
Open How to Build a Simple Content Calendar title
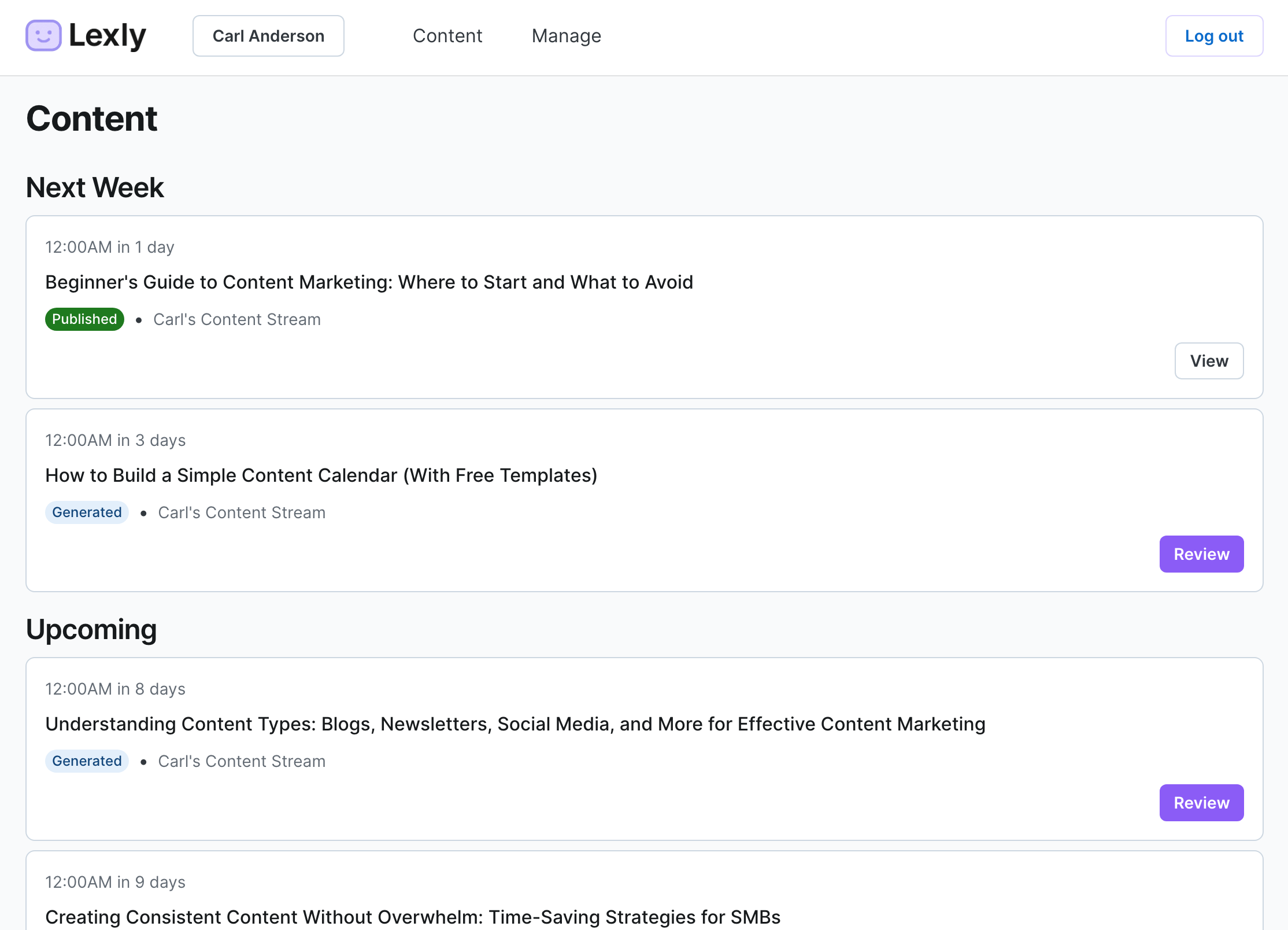click(321, 475)
